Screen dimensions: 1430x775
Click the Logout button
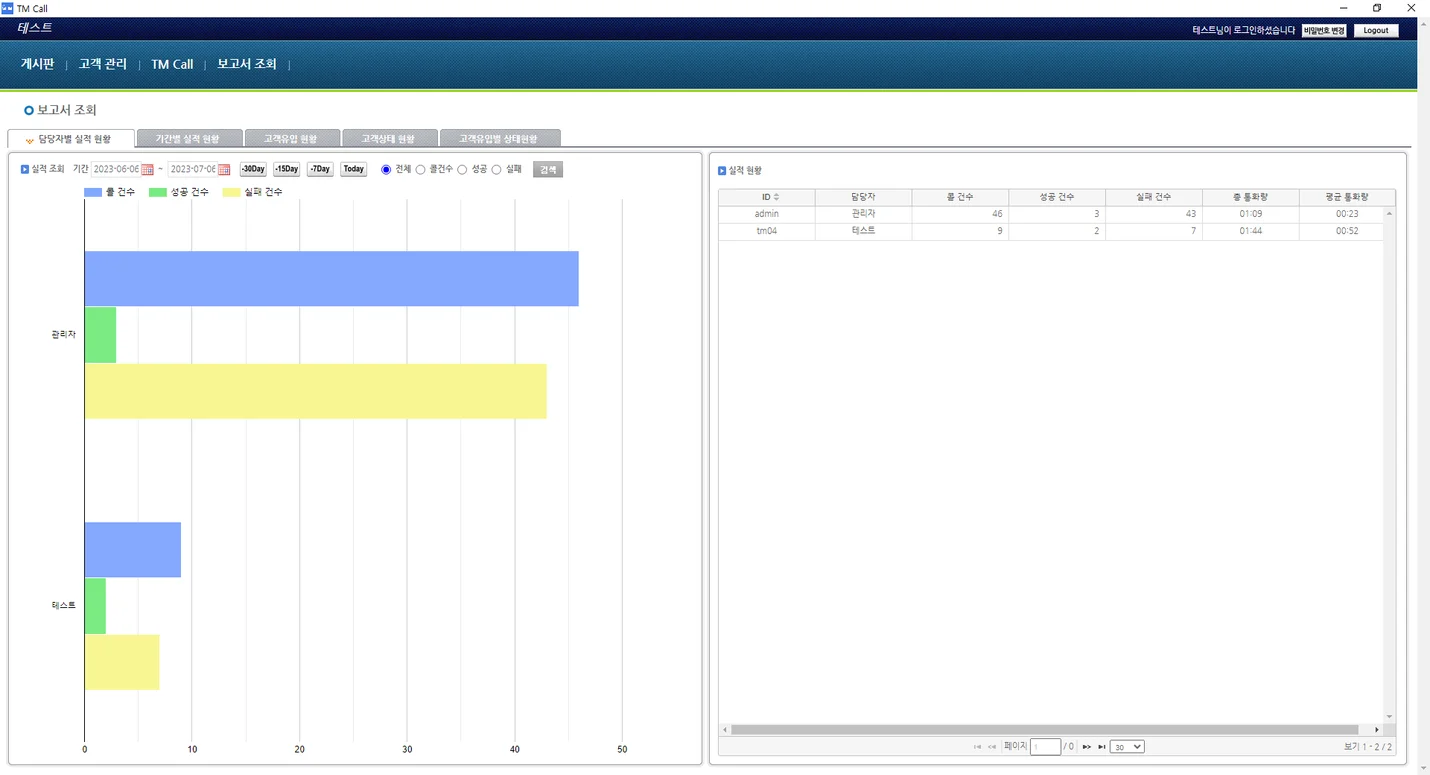[x=1376, y=31]
